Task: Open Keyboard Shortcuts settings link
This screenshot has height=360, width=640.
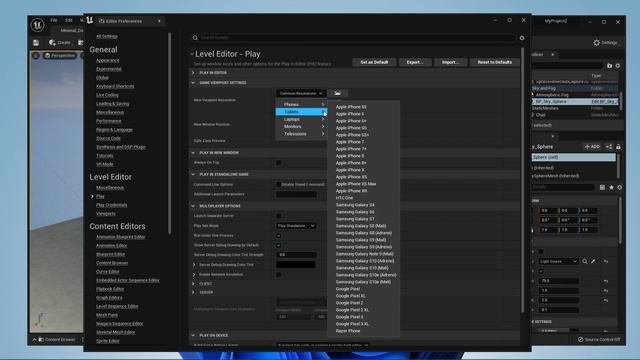Action: click(x=115, y=87)
